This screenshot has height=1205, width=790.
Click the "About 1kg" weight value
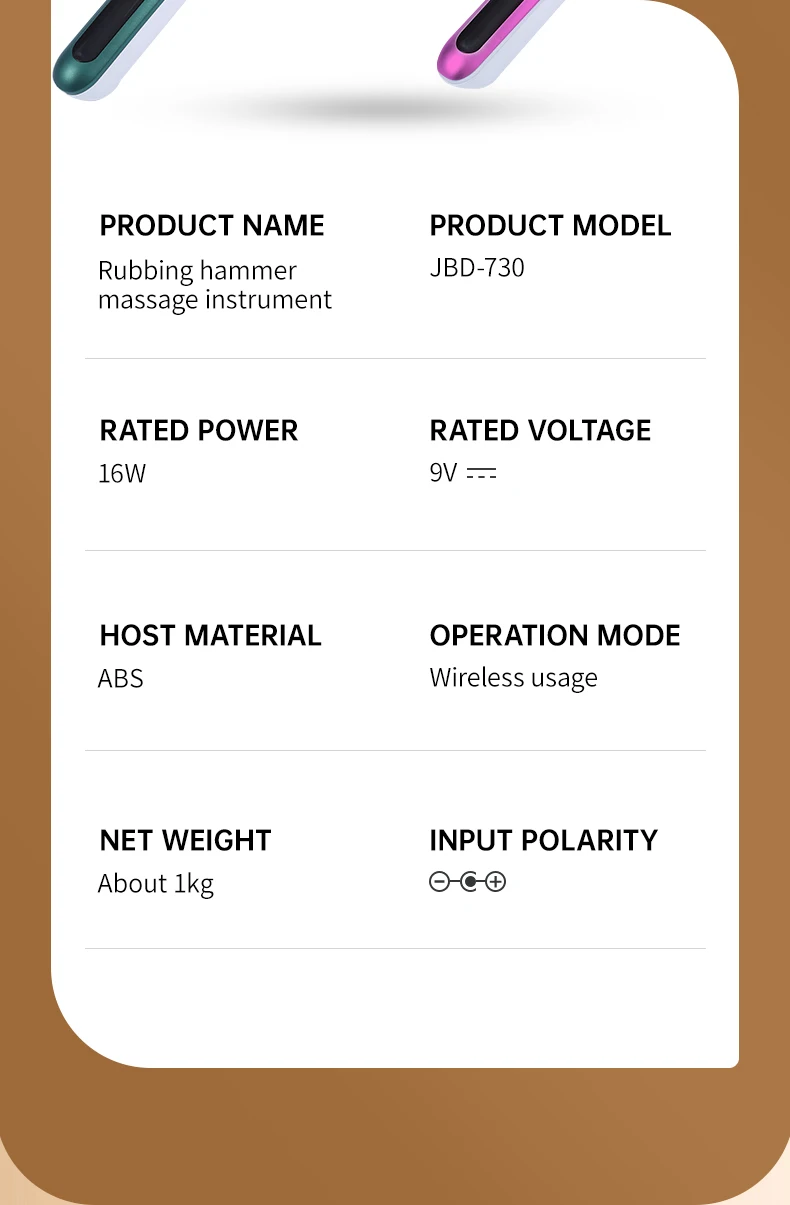[156, 884]
